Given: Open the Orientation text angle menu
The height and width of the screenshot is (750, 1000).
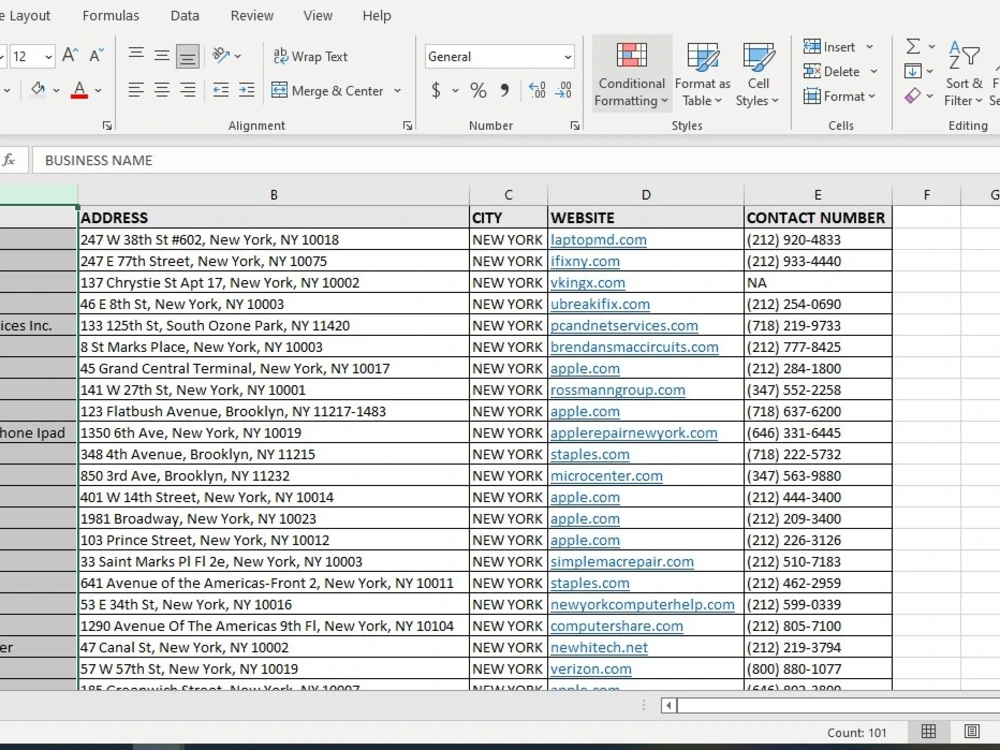Looking at the screenshot, I should [226, 55].
